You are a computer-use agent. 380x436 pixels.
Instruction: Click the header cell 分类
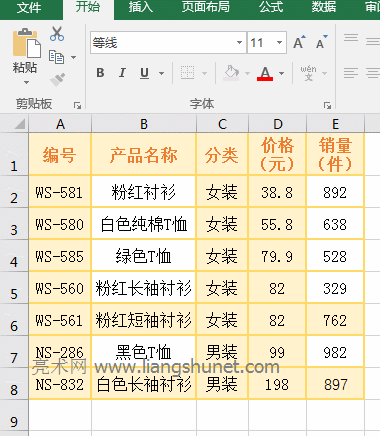pos(222,154)
